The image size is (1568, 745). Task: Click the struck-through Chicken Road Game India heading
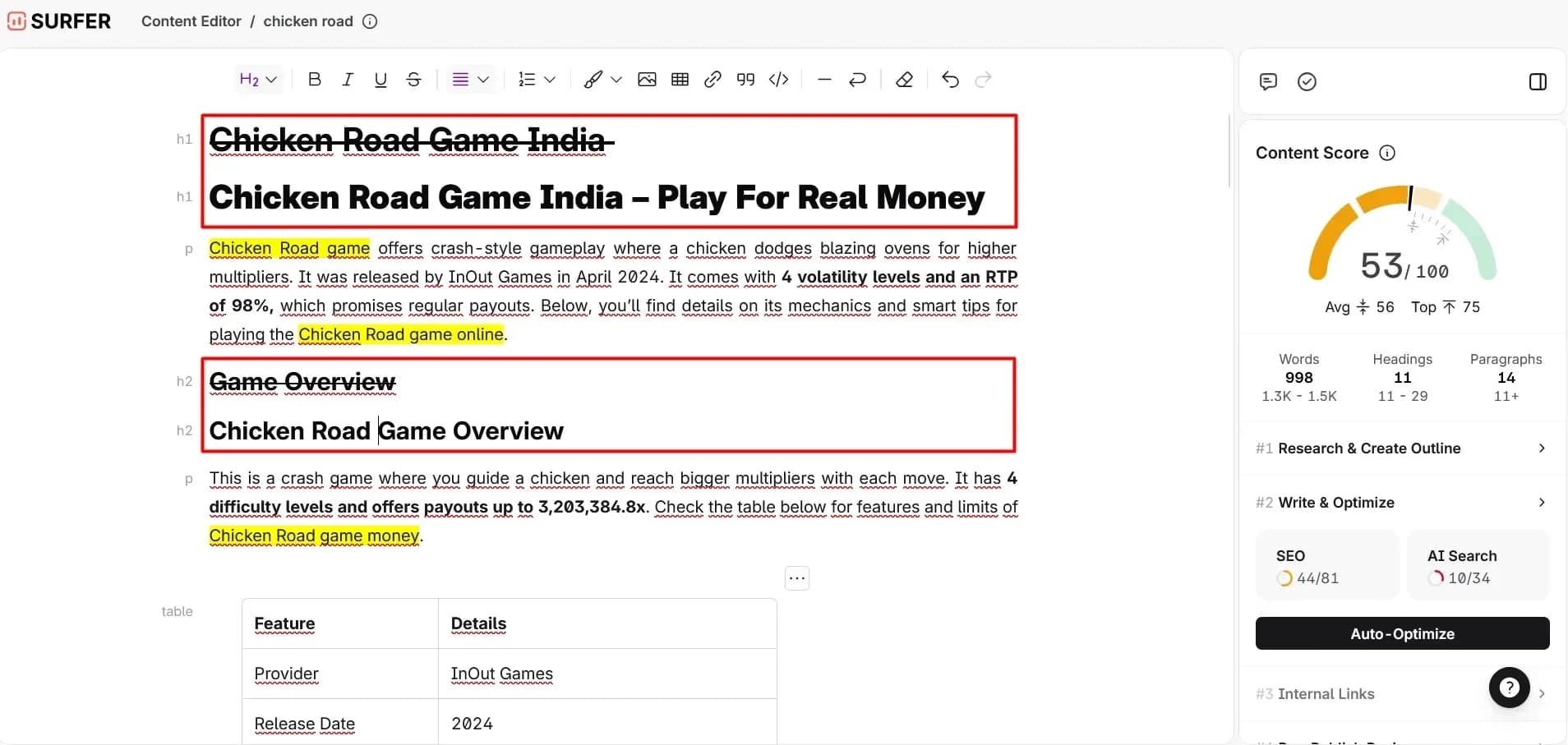tap(411, 140)
